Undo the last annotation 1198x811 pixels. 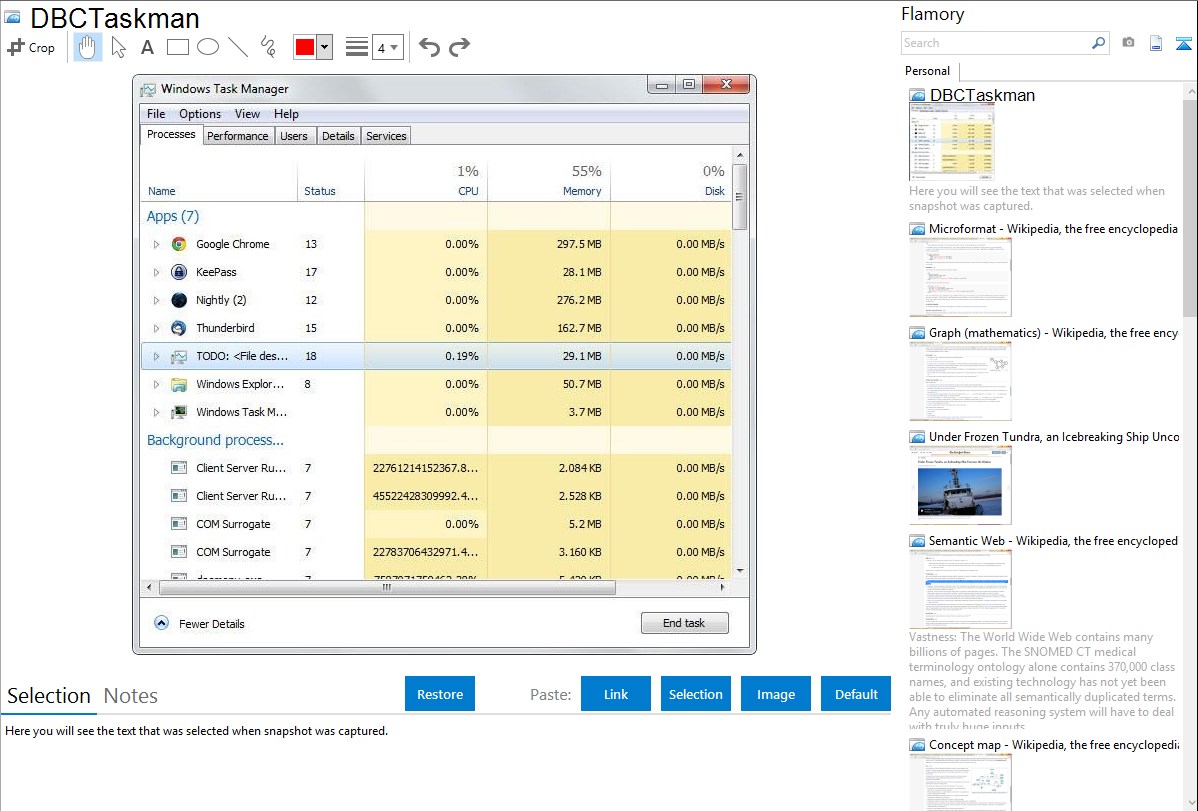429,47
